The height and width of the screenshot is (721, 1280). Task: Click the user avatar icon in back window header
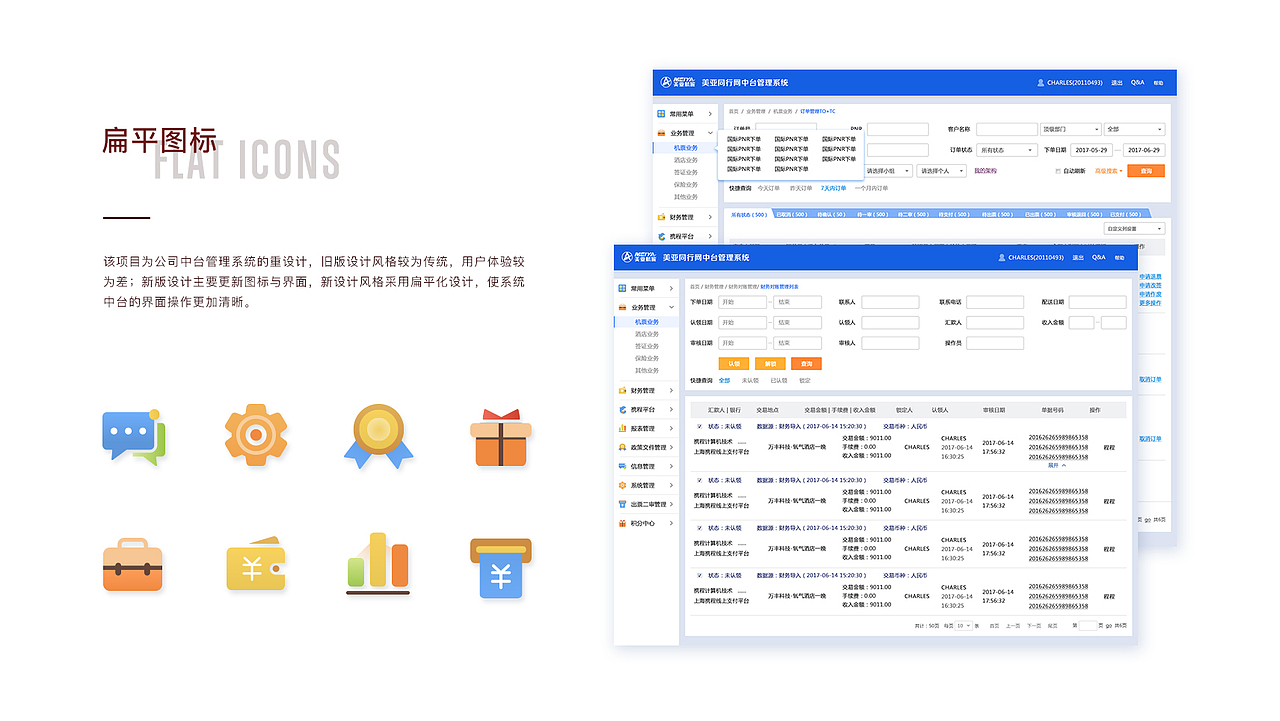pos(1041,83)
